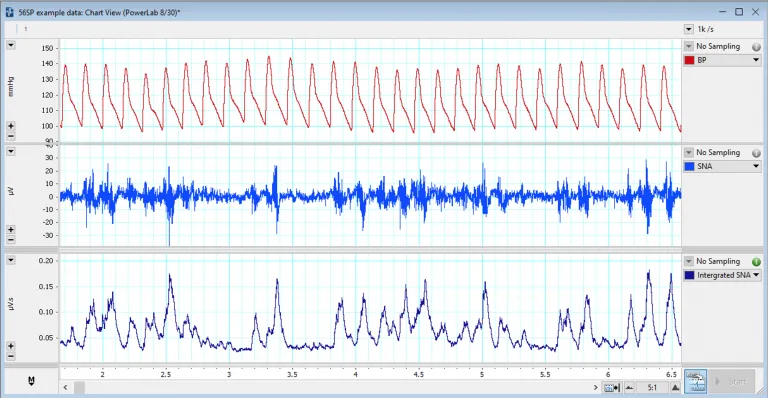Open the SNA channel function menu on the left
Viewport: 768px width, 398px height.
point(11,151)
